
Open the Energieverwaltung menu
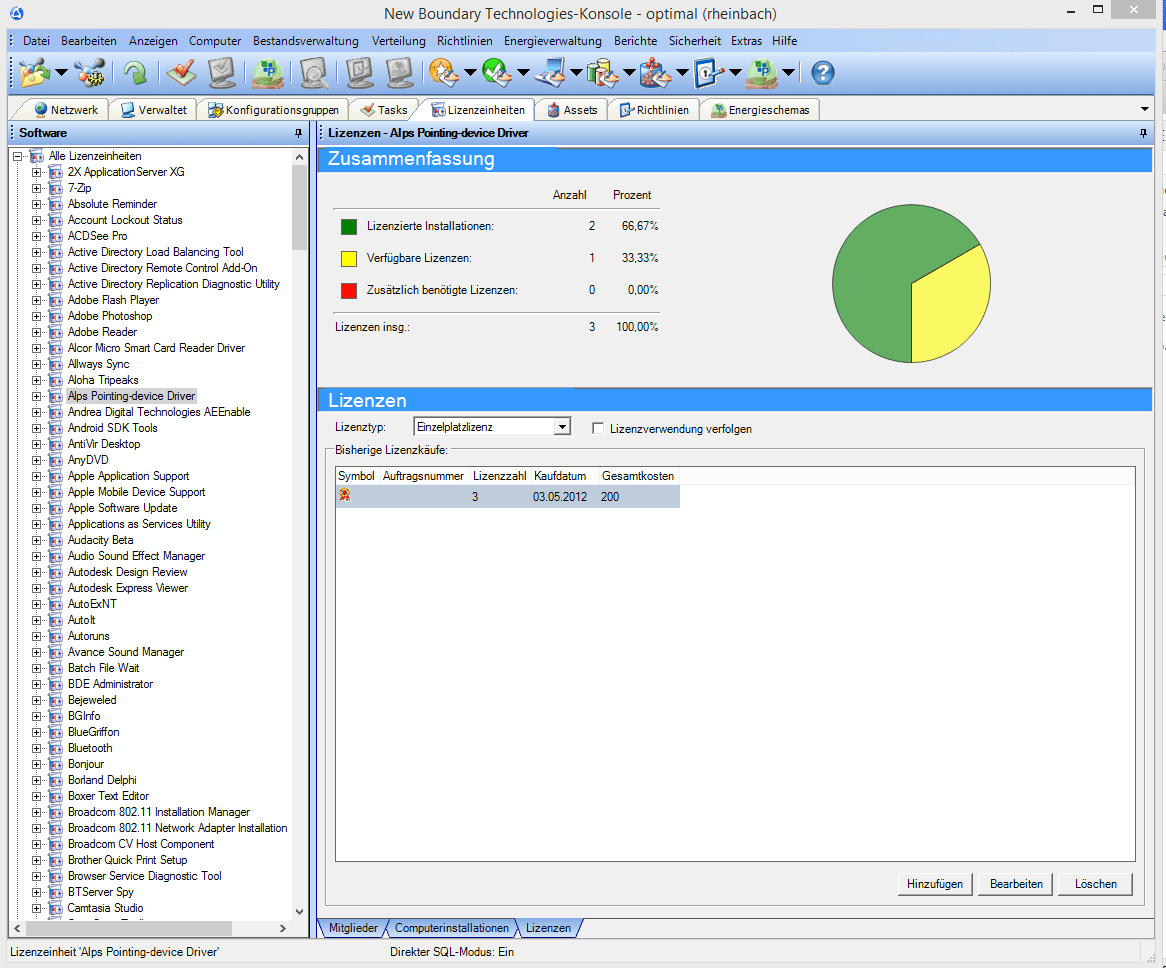tap(551, 41)
